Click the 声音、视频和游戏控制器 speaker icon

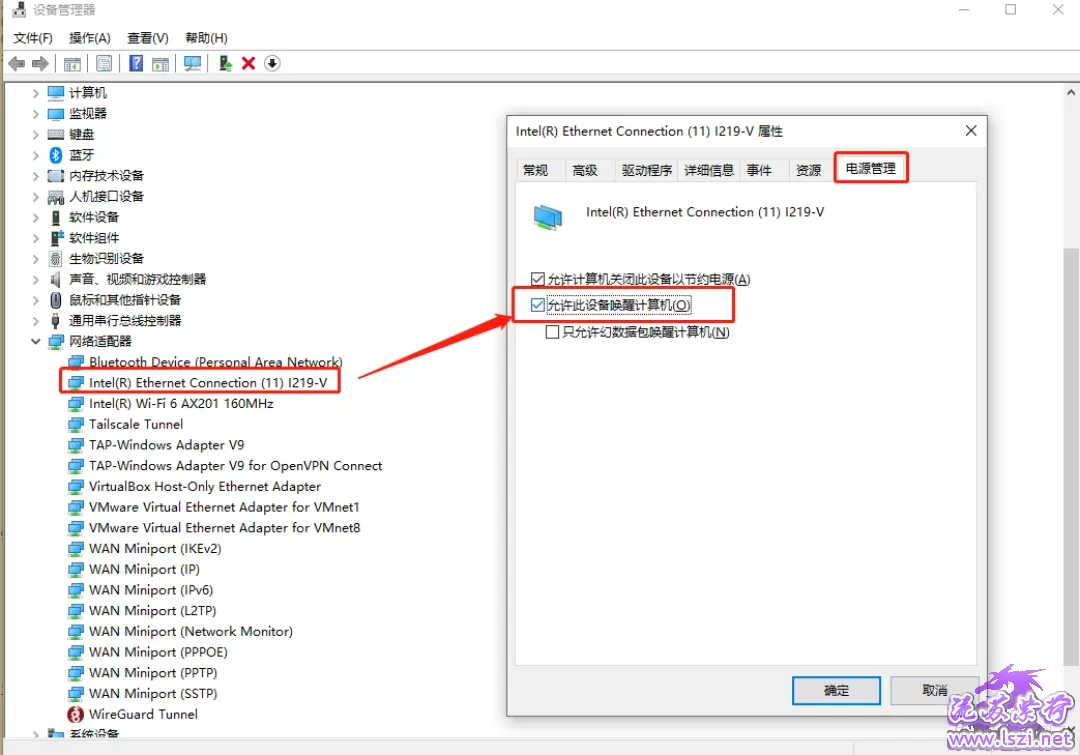56,279
